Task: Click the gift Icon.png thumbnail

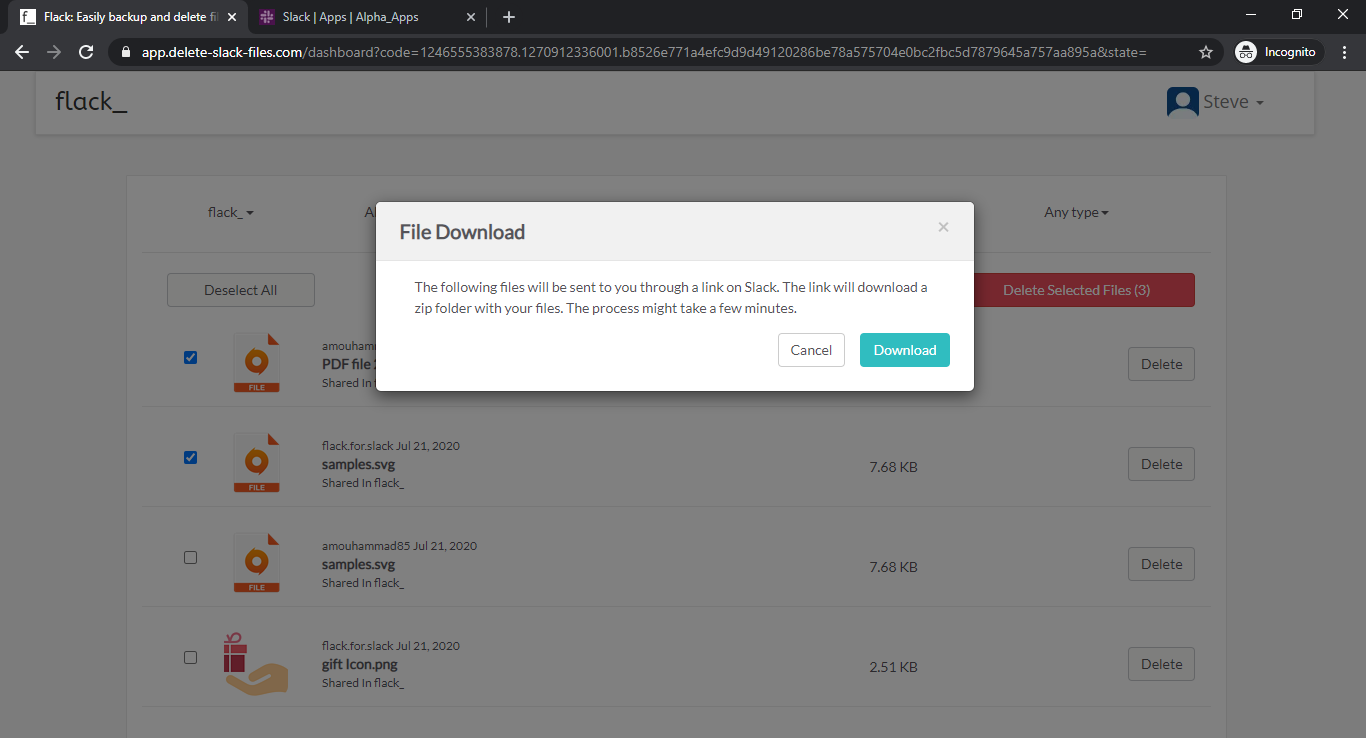Action: click(x=255, y=663)
